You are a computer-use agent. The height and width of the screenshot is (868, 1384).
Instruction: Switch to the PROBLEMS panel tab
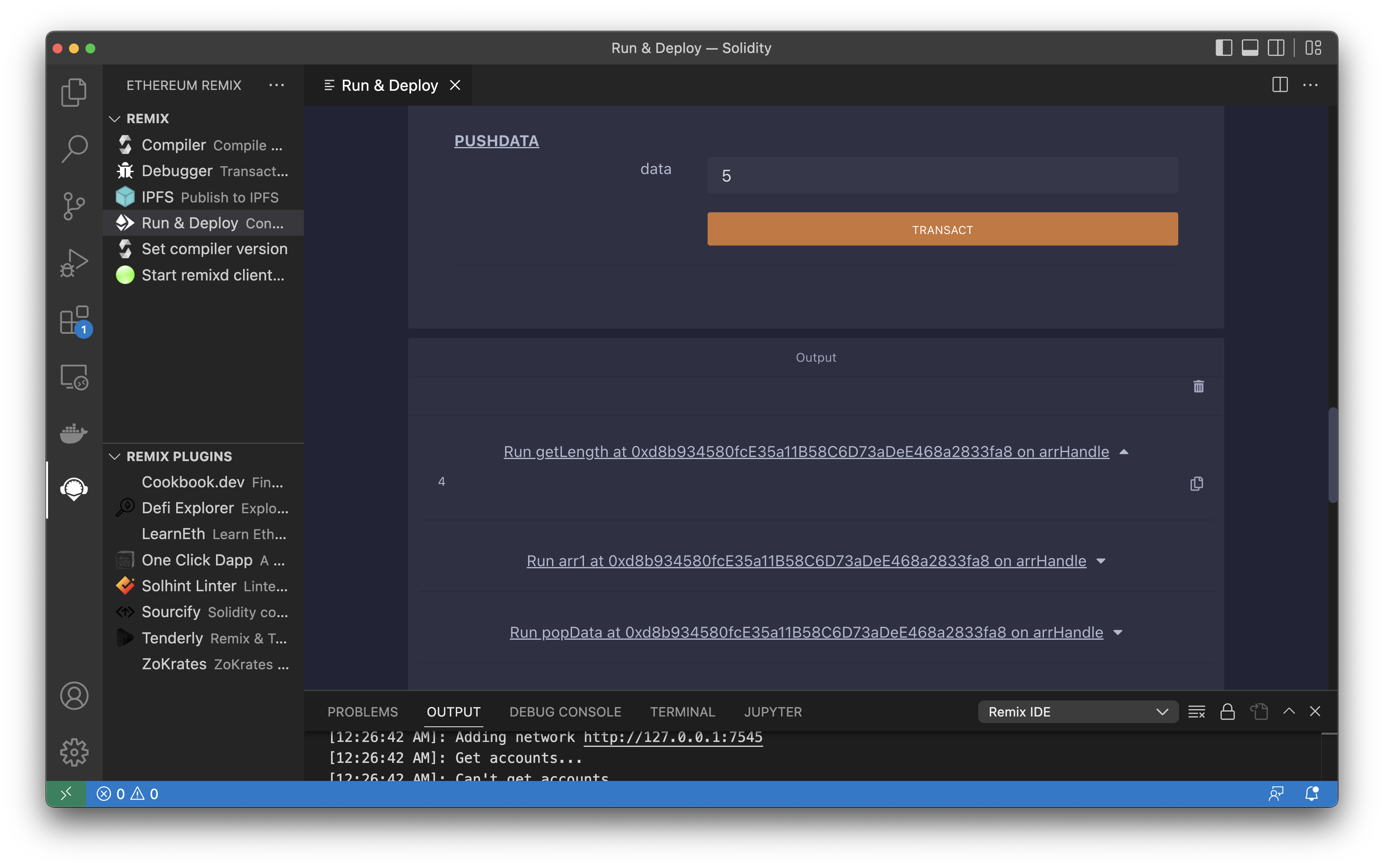pyautogui.click(x=362, y=712)
